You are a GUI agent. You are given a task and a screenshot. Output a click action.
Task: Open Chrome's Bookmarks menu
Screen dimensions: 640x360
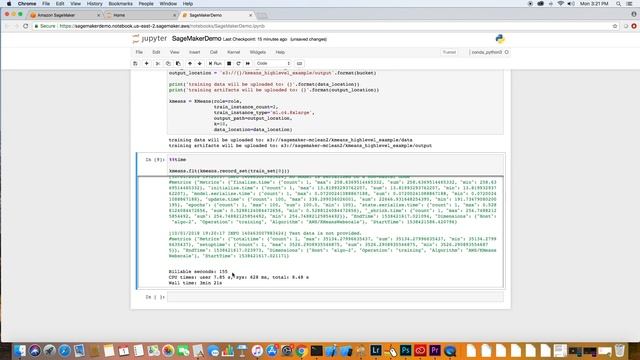pyautogui.click(x=120, y=4)
